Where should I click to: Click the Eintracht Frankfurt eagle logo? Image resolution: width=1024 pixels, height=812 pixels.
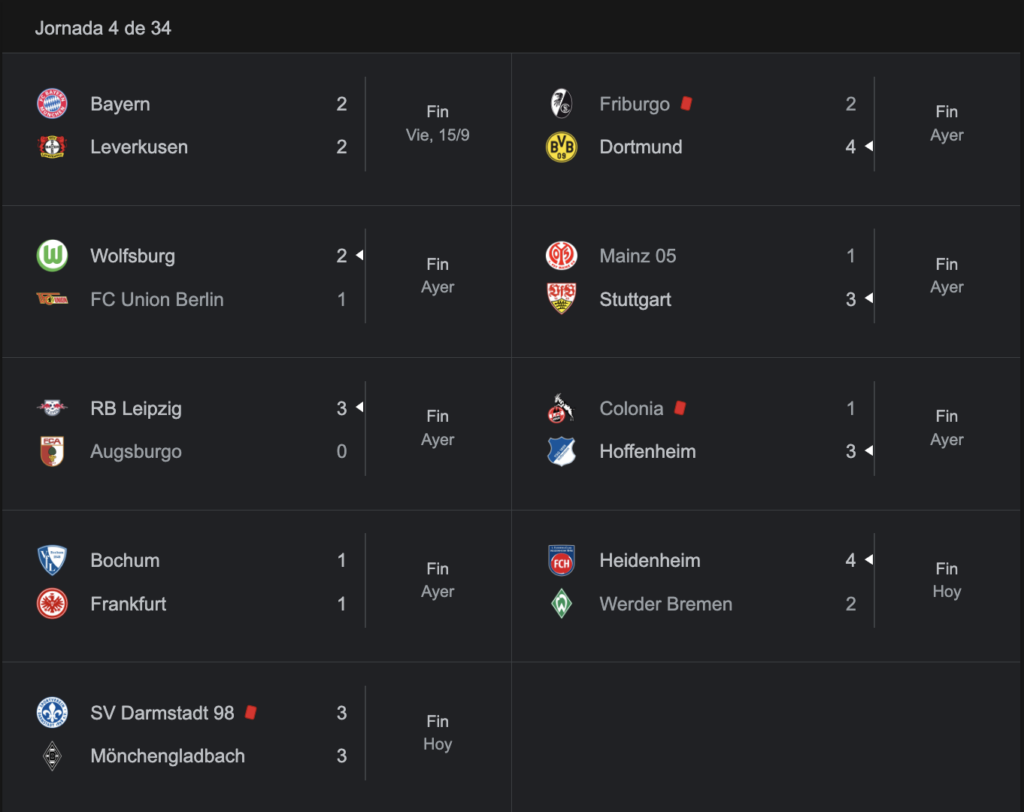(52, 604)
